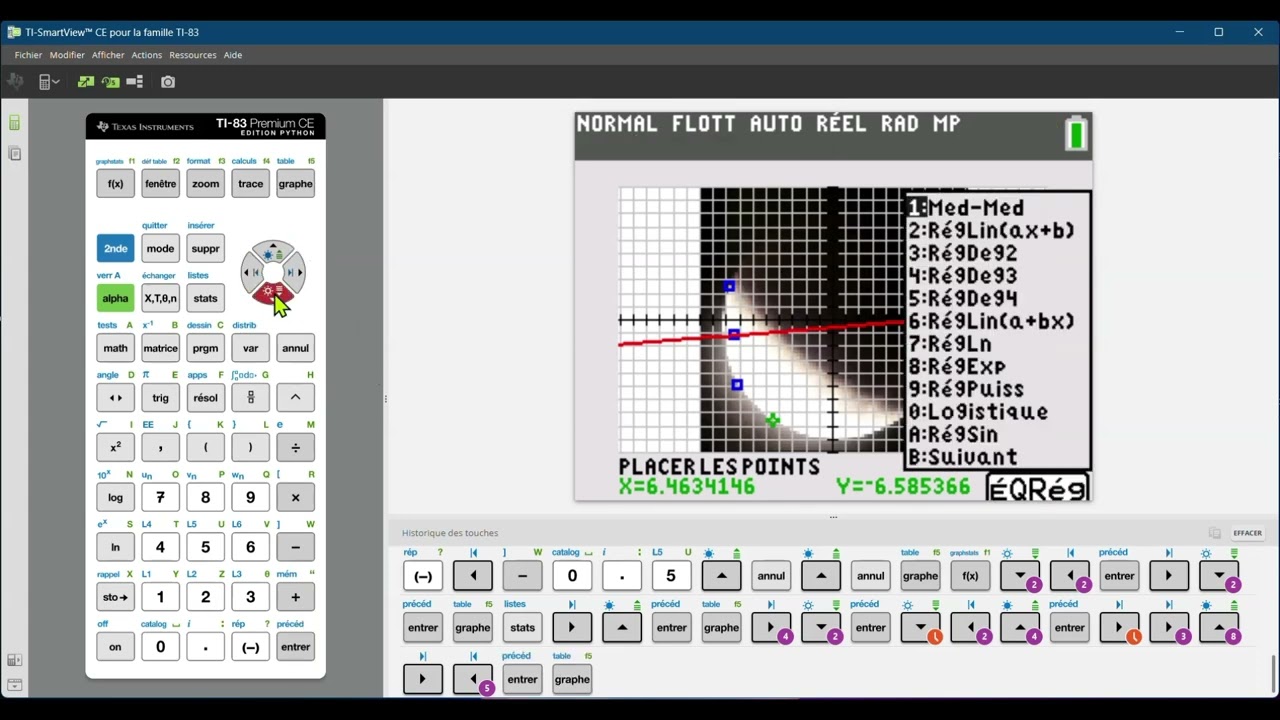Image resolution: width=1280 pixels, height=720 pixels.
Task: Open the Actions menu
Action: tap(146, 55)
